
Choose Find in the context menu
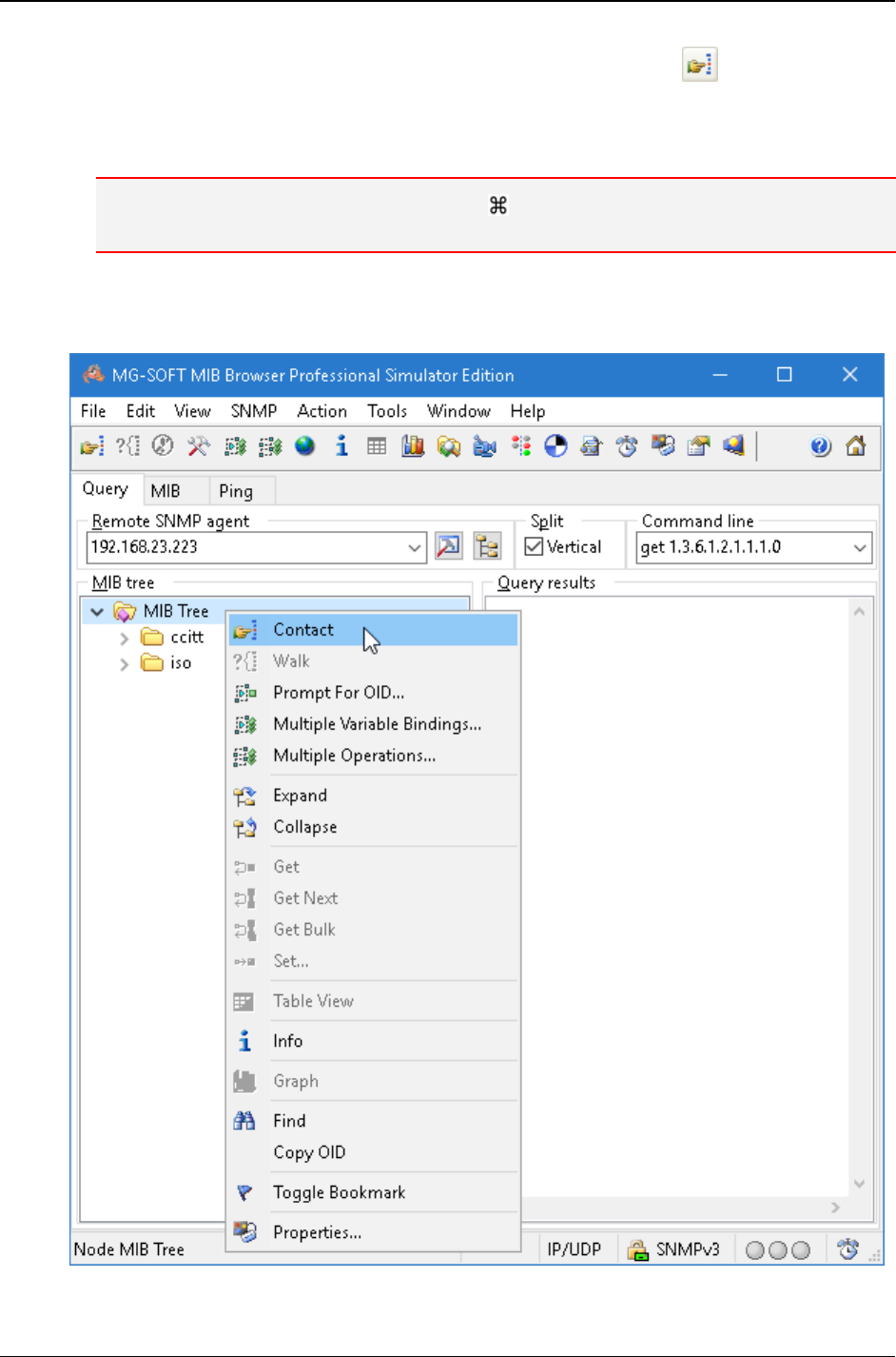coord(373,1121)
